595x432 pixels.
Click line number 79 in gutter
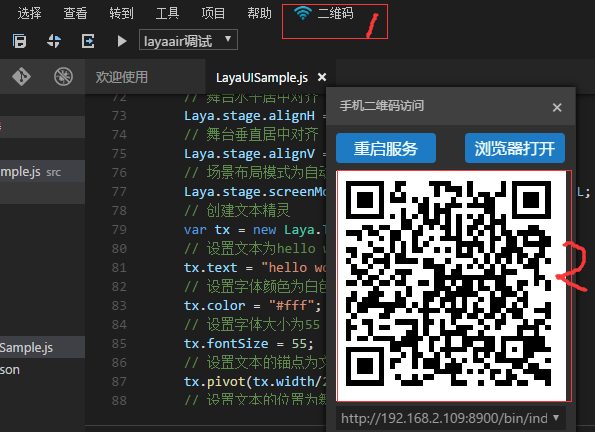coord(119,230)
